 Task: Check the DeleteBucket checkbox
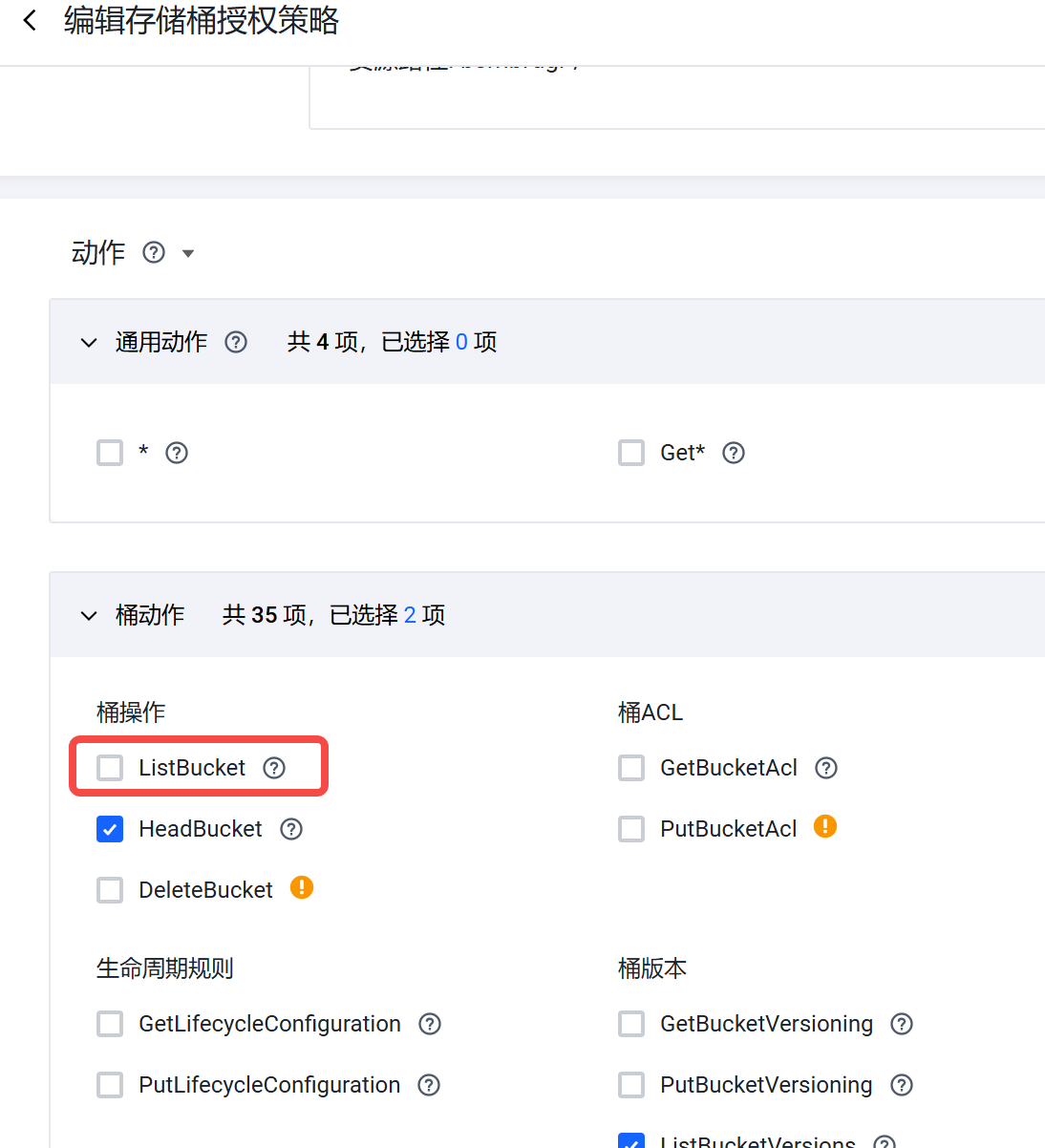point(110,890)
